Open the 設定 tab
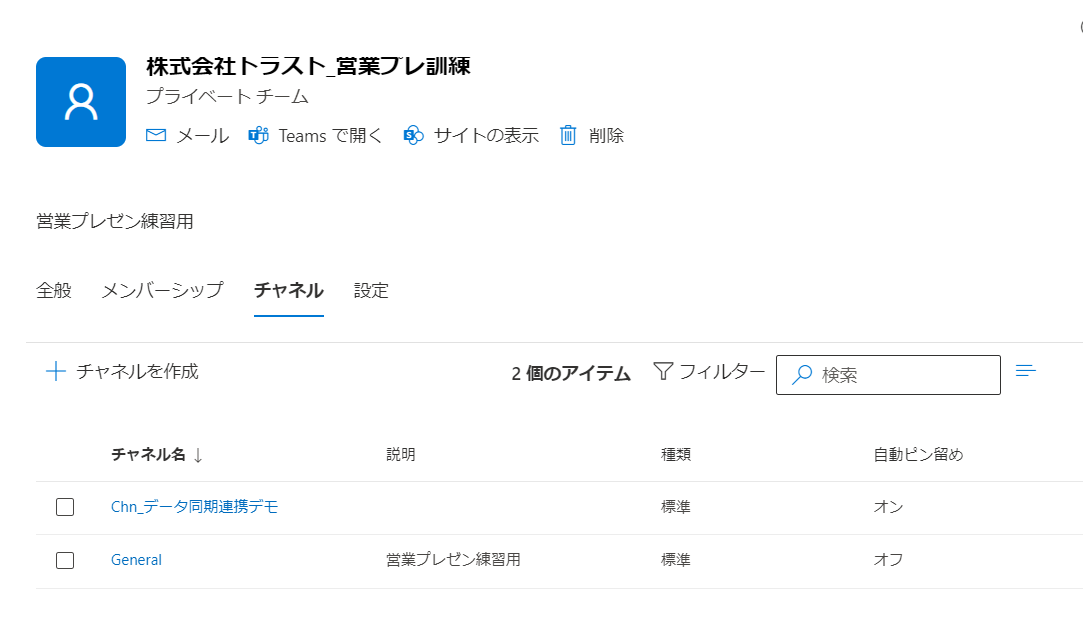 pyautogui.click(x=371, y=290)
